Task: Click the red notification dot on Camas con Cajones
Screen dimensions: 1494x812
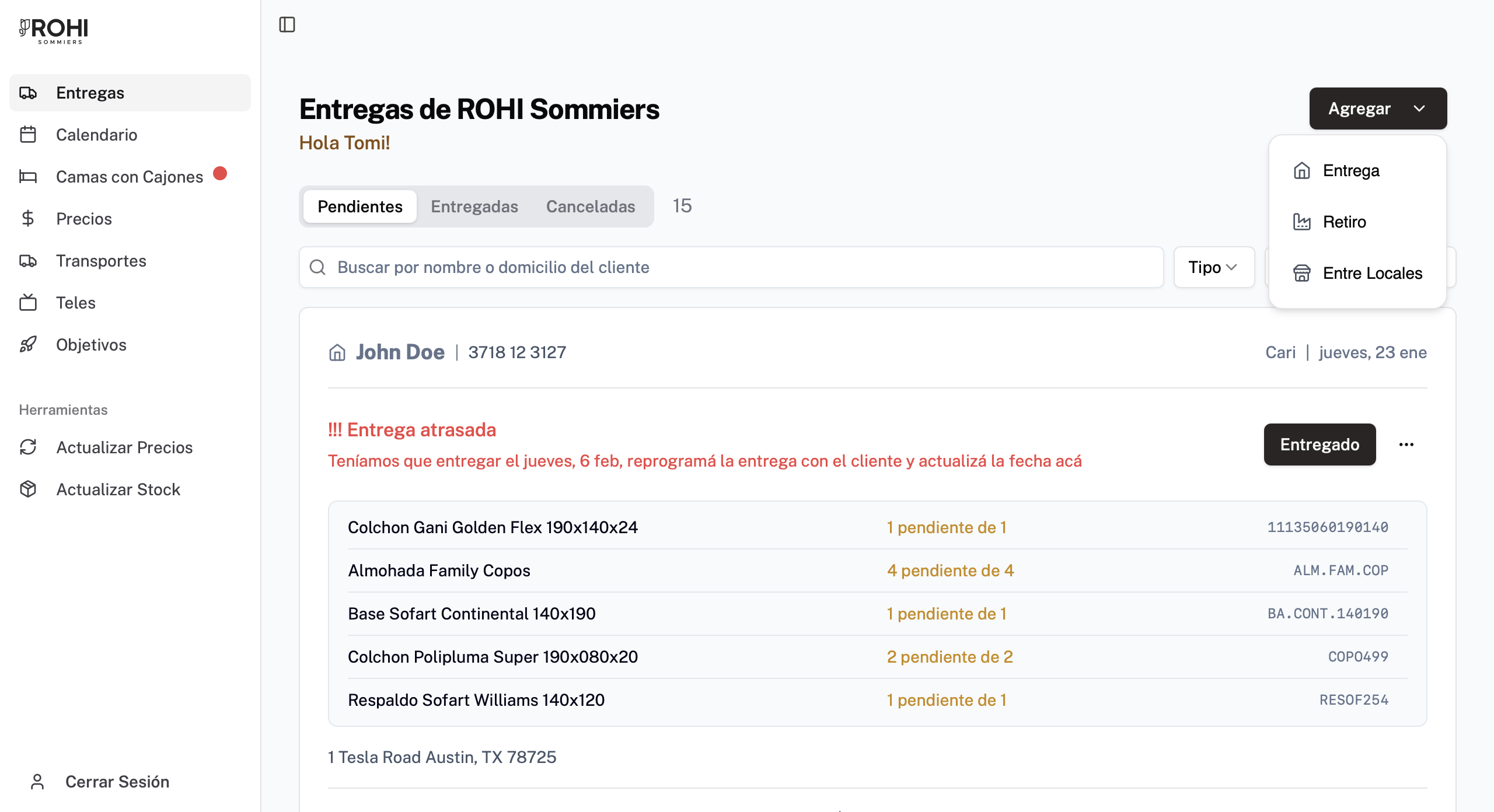Action: click(220, 173)
